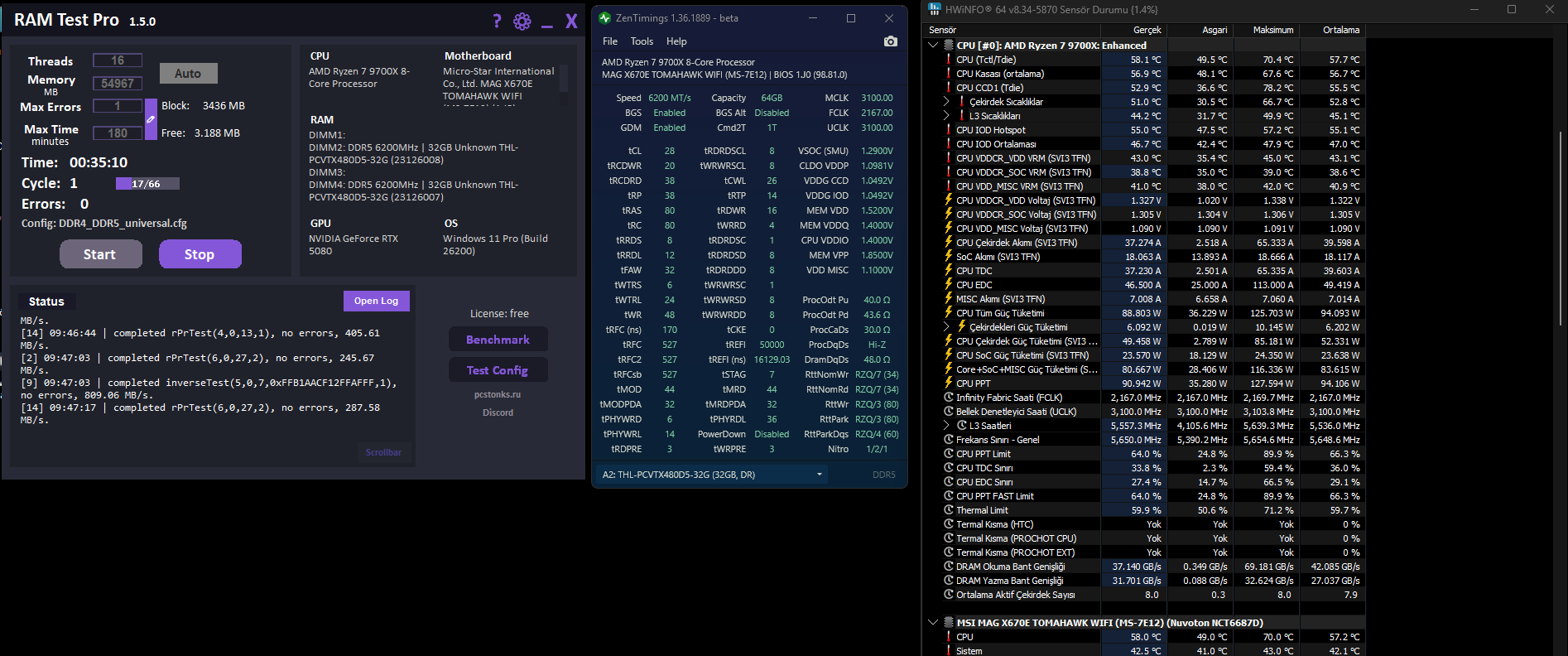Click thermometer icon beside CPU Kasası (ortalama)
This screenshot has width=1568, height=656.
949,74
